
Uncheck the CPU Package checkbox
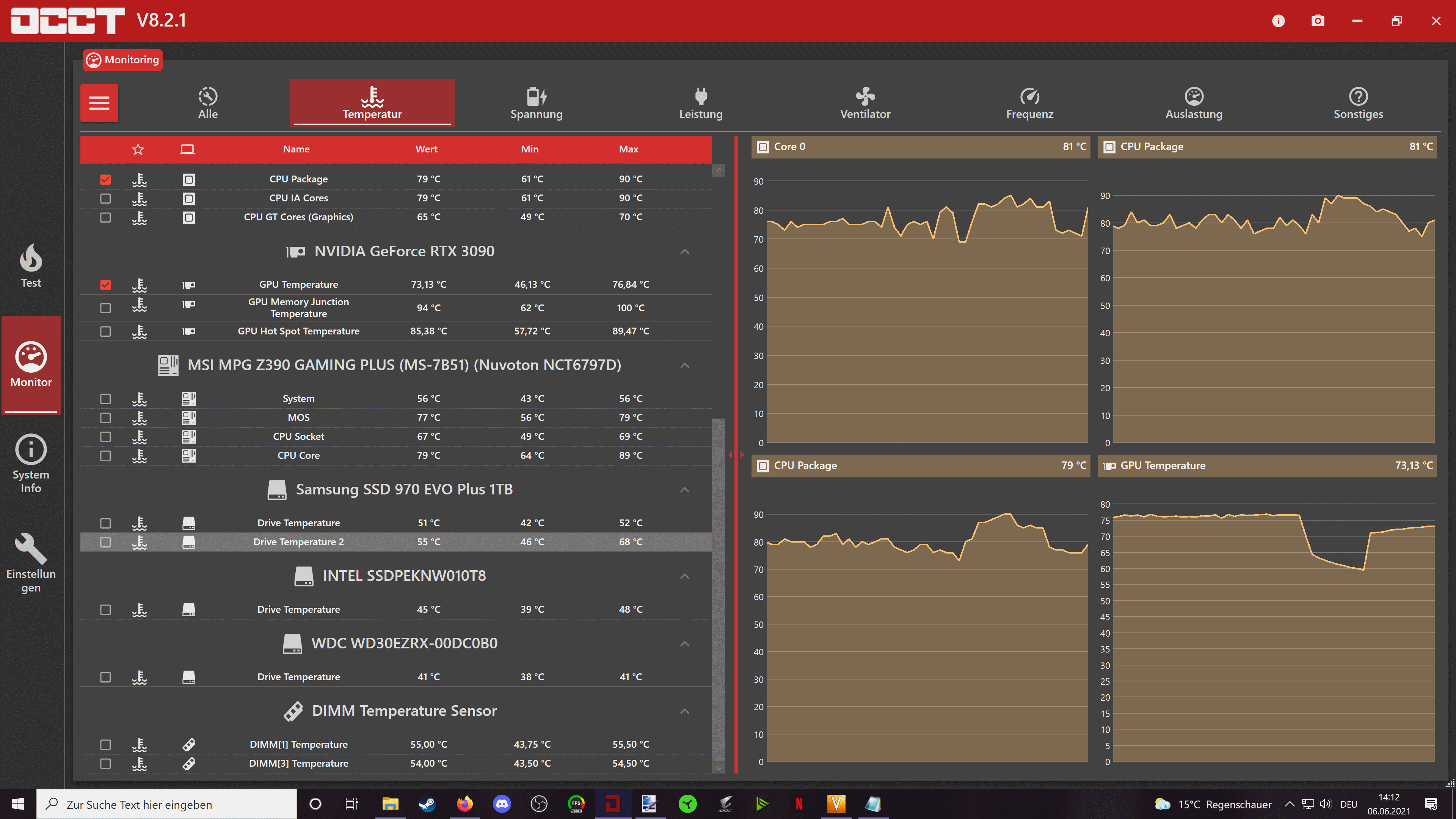click(x=105, y=179)
